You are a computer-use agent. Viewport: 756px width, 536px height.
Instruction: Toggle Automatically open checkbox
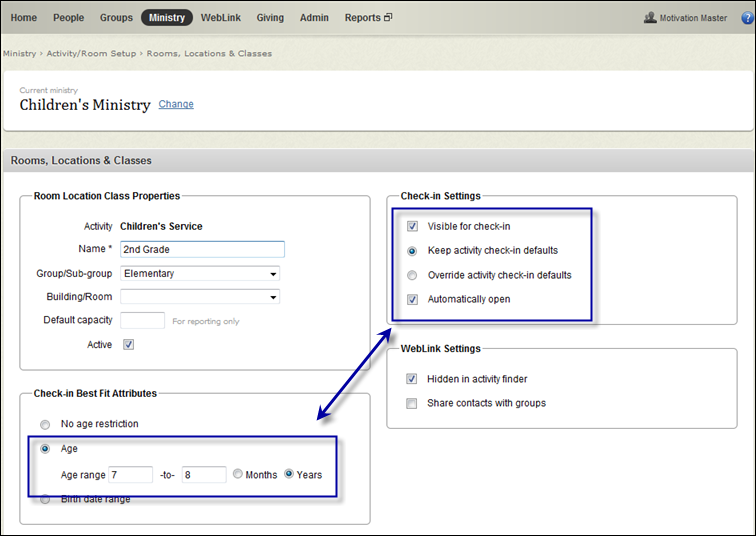pos(412,299)
